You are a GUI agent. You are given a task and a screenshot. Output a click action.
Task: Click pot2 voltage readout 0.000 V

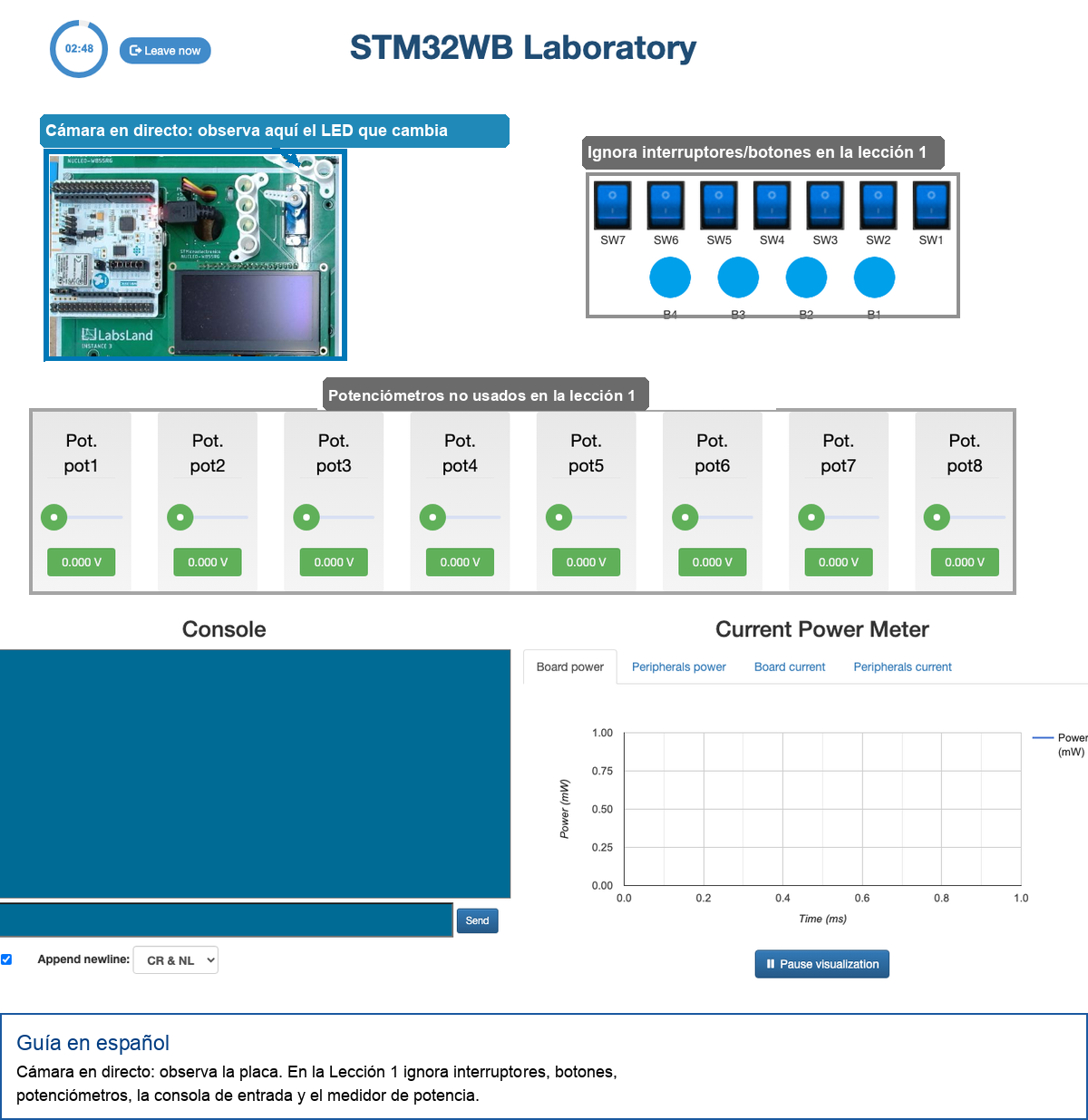pos(208,562)
